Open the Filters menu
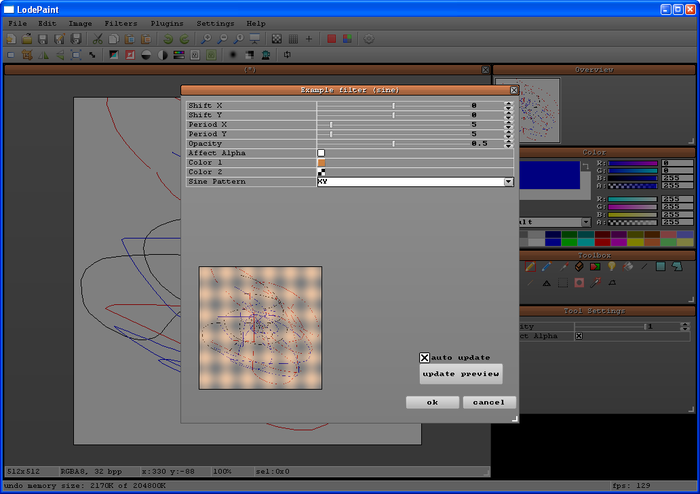The height and width of the screenshot is (494, 700). coord(121,22)
